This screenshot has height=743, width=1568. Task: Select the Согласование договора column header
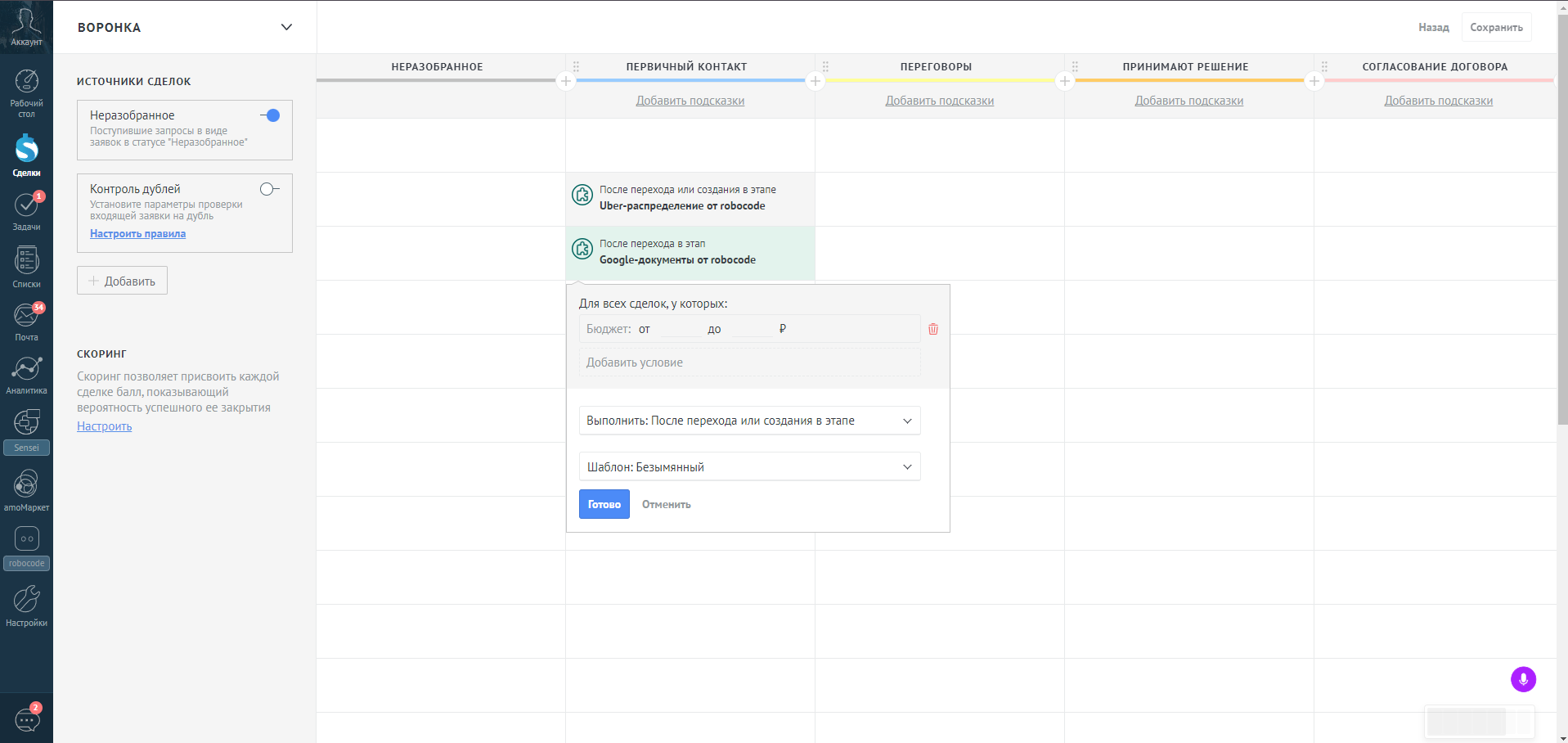tap(1435, 66)
